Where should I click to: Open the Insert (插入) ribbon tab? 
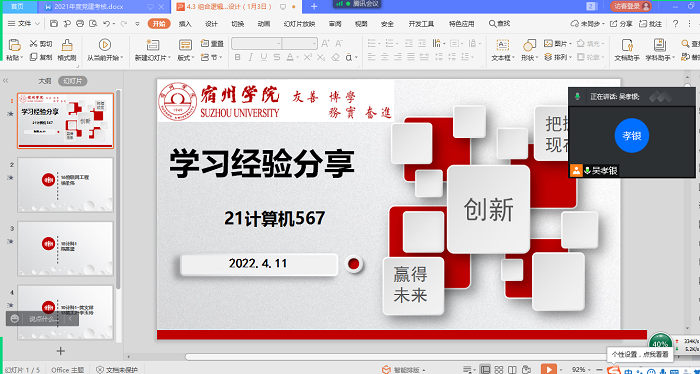pos(185,24)
